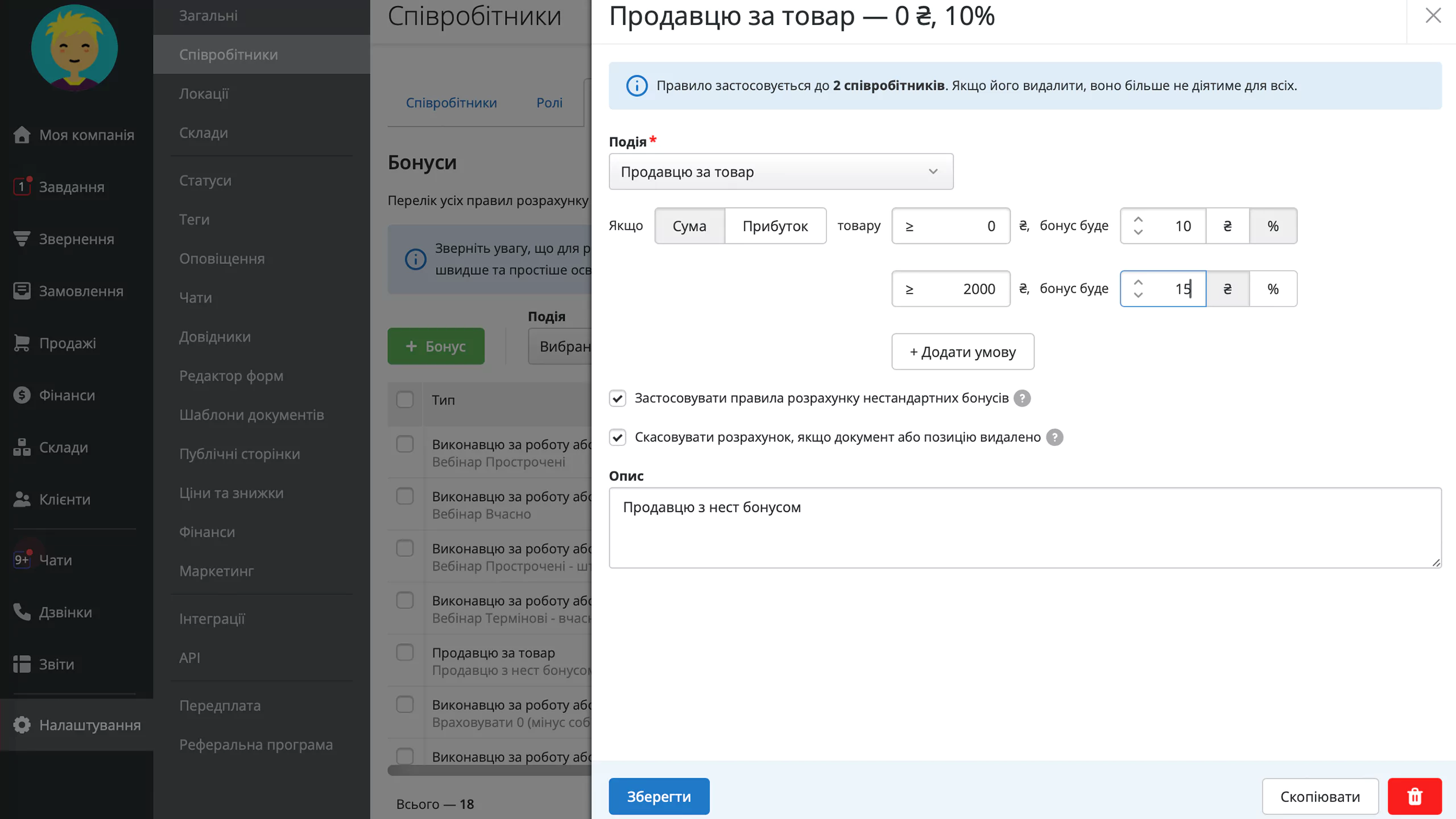Open Клієнти people icon
The width and height of the screenshot is (1456, 819).
22,499
